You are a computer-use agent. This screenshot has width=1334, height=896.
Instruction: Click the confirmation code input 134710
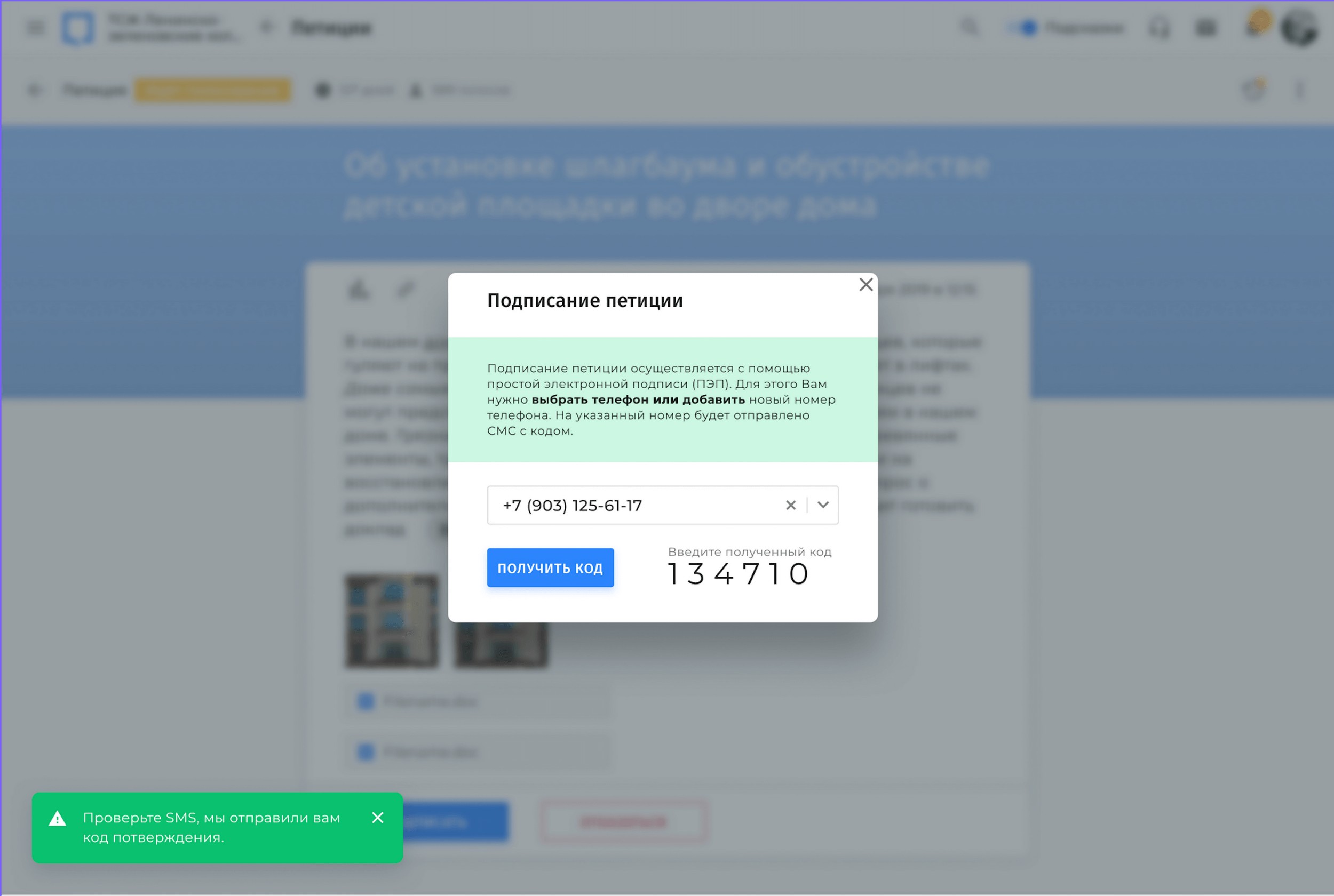click(739, 574)
